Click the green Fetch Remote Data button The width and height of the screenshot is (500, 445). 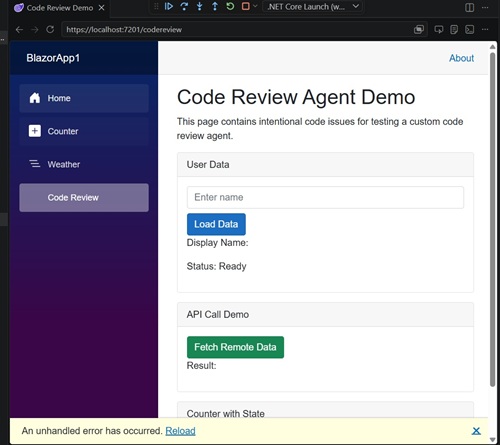235,347
